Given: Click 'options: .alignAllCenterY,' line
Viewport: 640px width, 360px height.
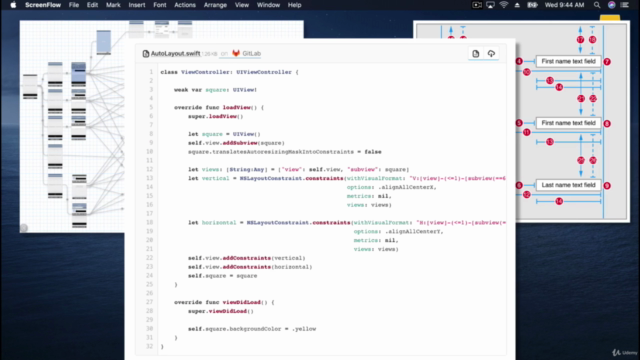Looking at the screenshot, I should [398, 231].
